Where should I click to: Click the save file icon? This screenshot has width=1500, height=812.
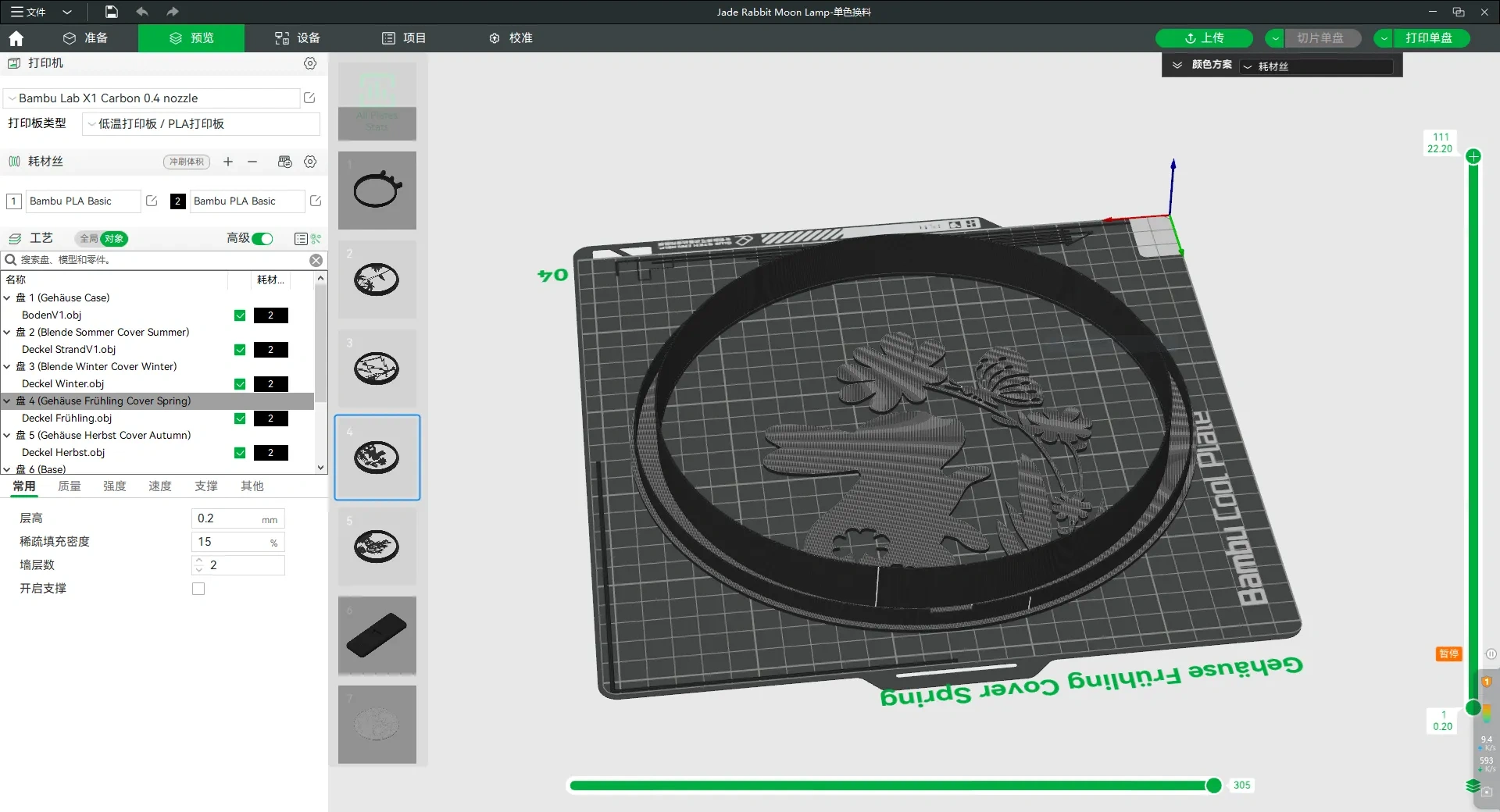coord(112,12)
